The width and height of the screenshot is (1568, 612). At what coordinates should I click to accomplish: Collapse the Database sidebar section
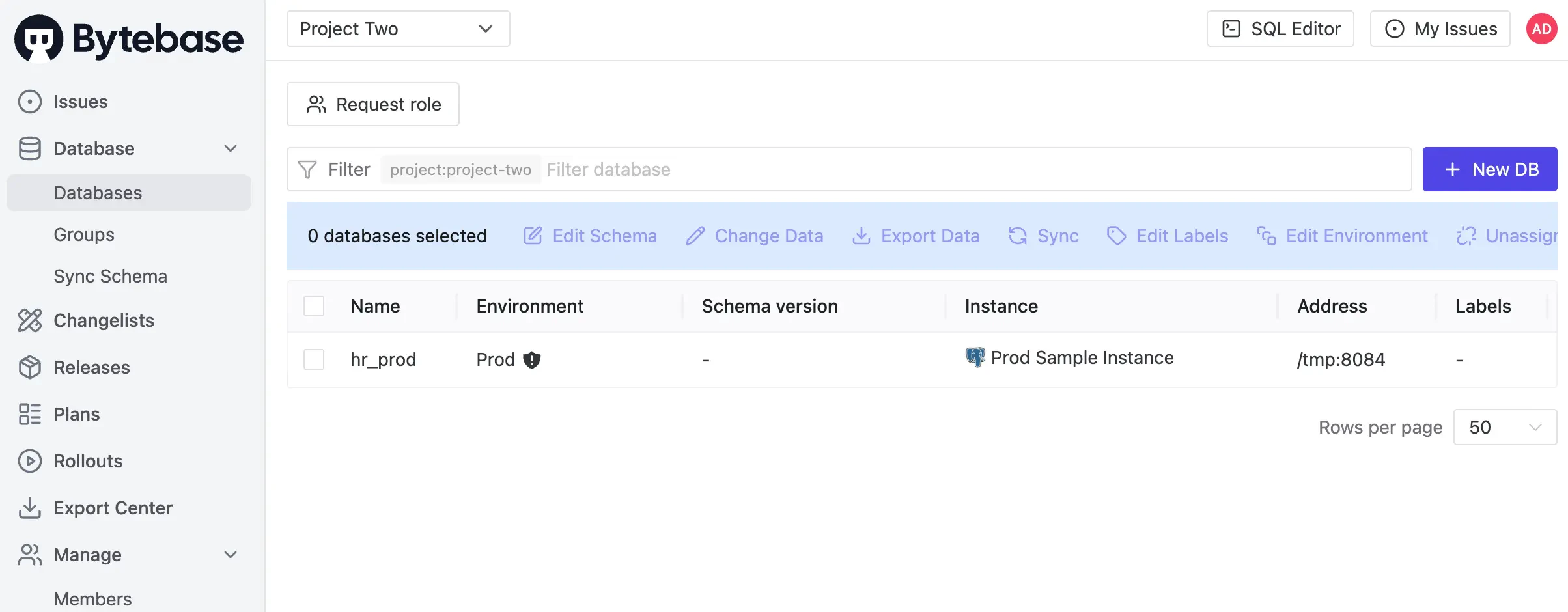click(x=230, y=148)
